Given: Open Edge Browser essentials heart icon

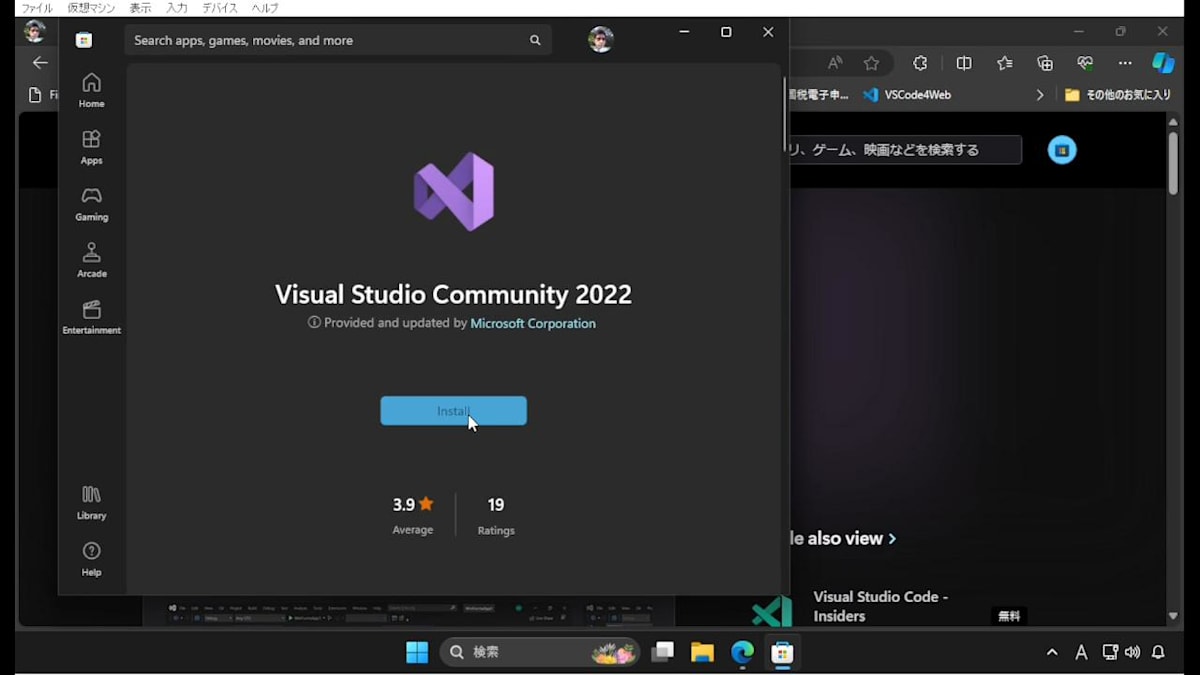Looking at the screenshot, I should pyautogui.click(x=1085, y=63).
